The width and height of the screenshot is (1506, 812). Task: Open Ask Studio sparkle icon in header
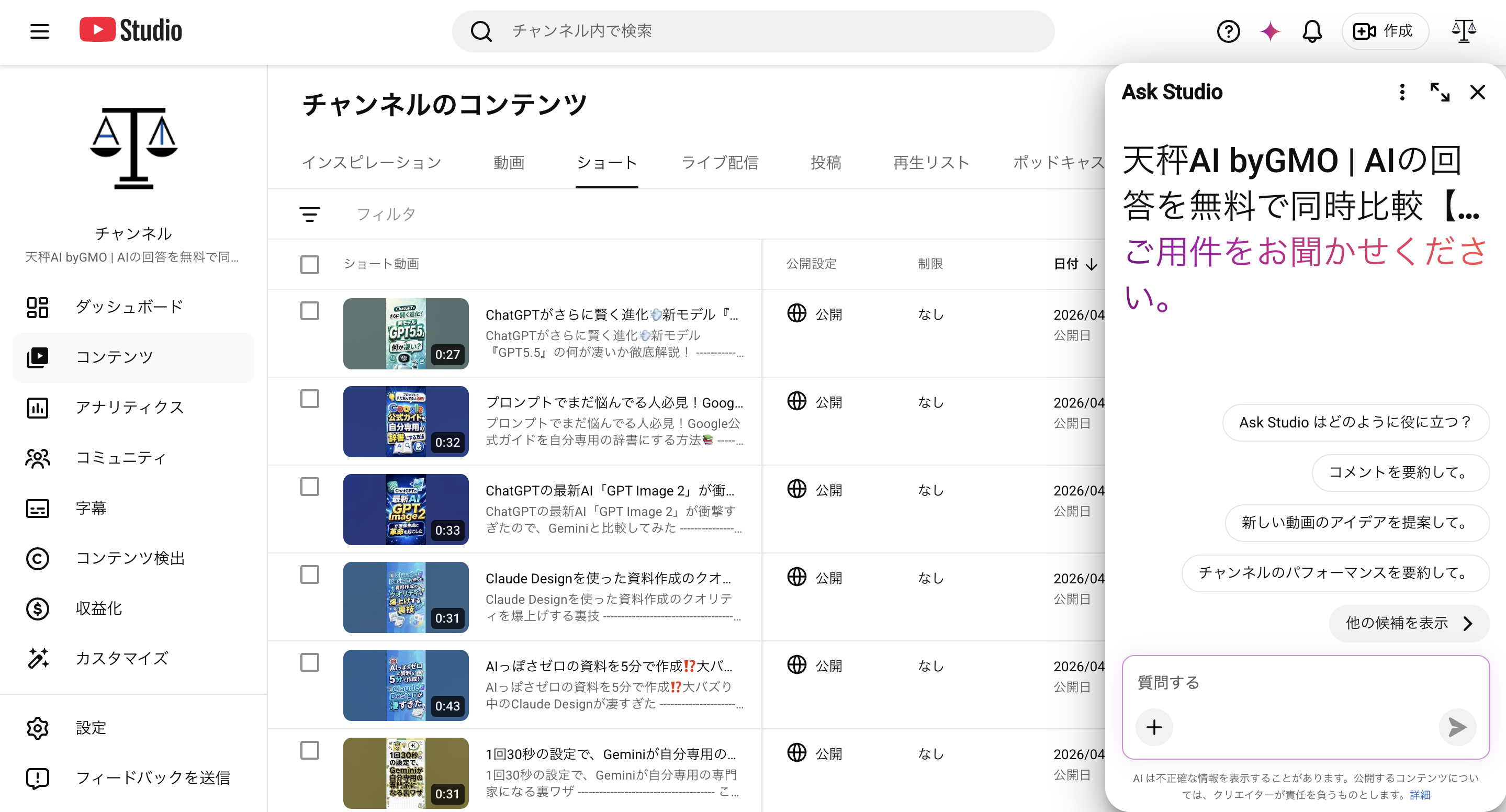coord(1270,31)
